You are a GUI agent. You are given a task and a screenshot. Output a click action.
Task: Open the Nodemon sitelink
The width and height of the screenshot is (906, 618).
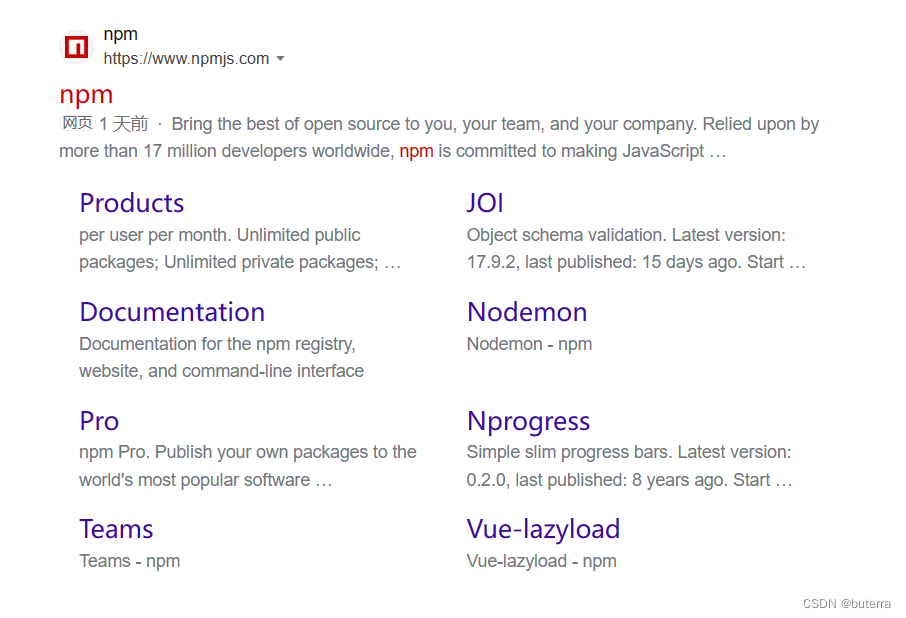click(x=527, y=312)
